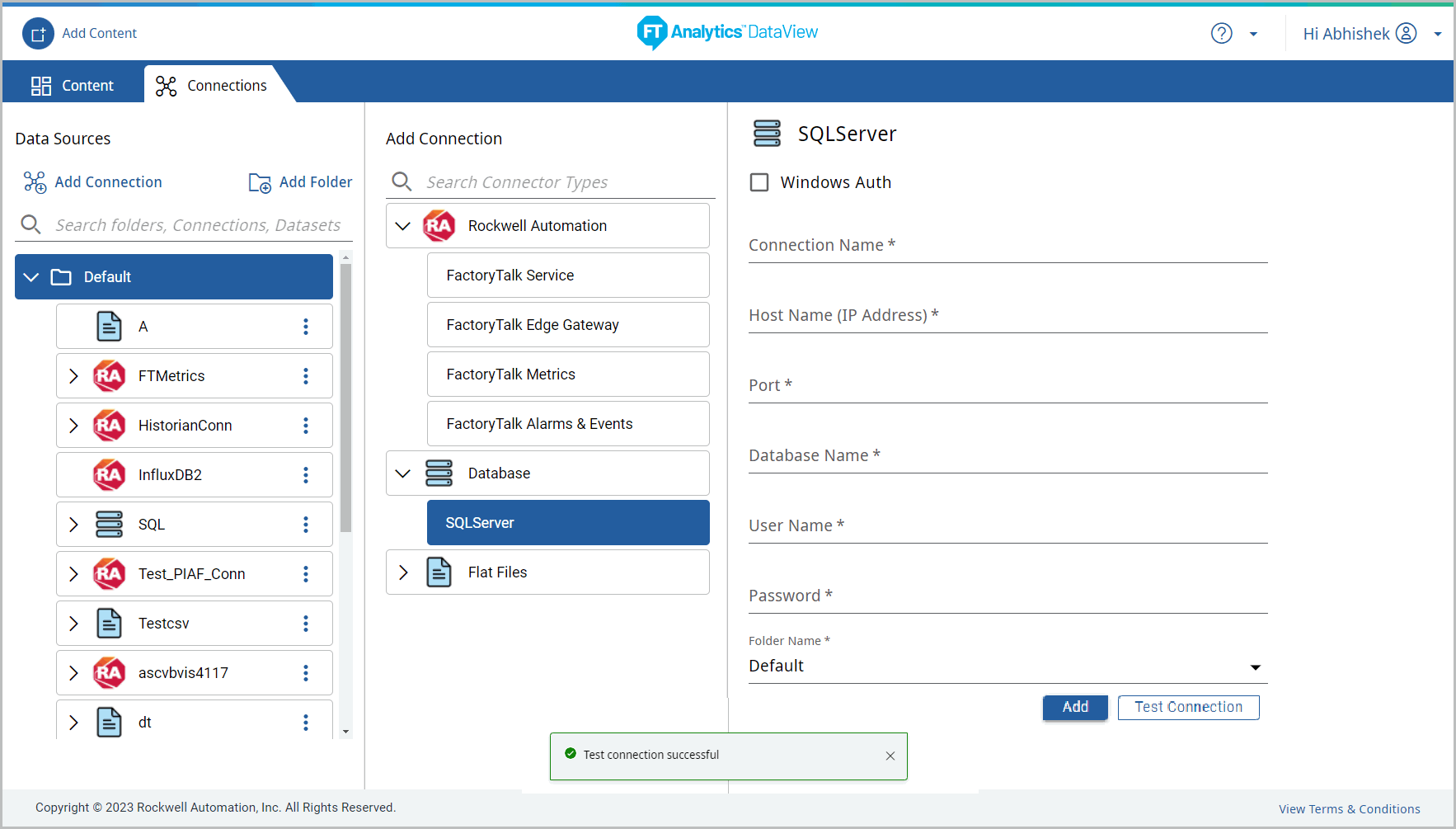Click the user profile avatar icon
1456x829 pixels.
point(1406,34)
